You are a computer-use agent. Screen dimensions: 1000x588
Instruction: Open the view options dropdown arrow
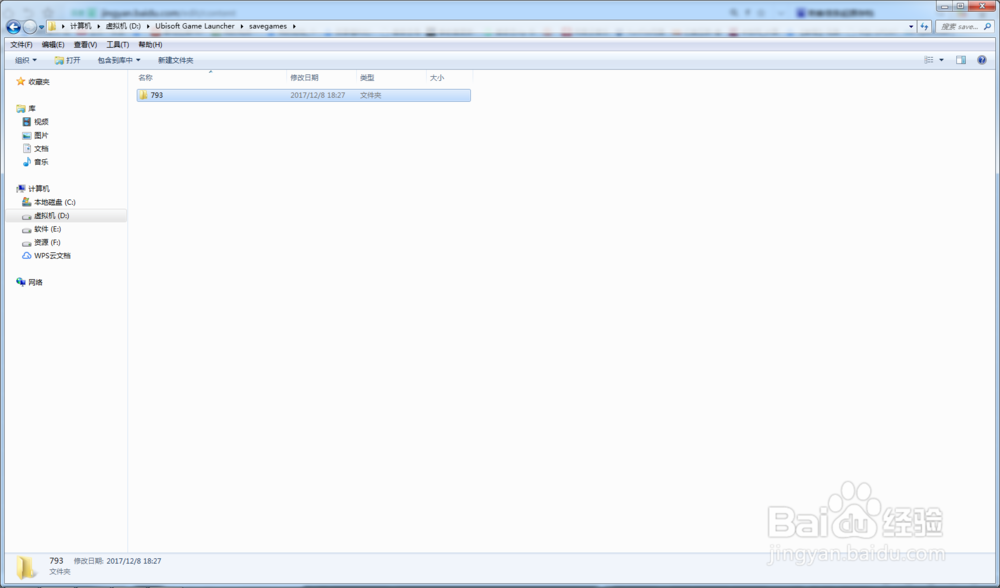tap(941, 60)
